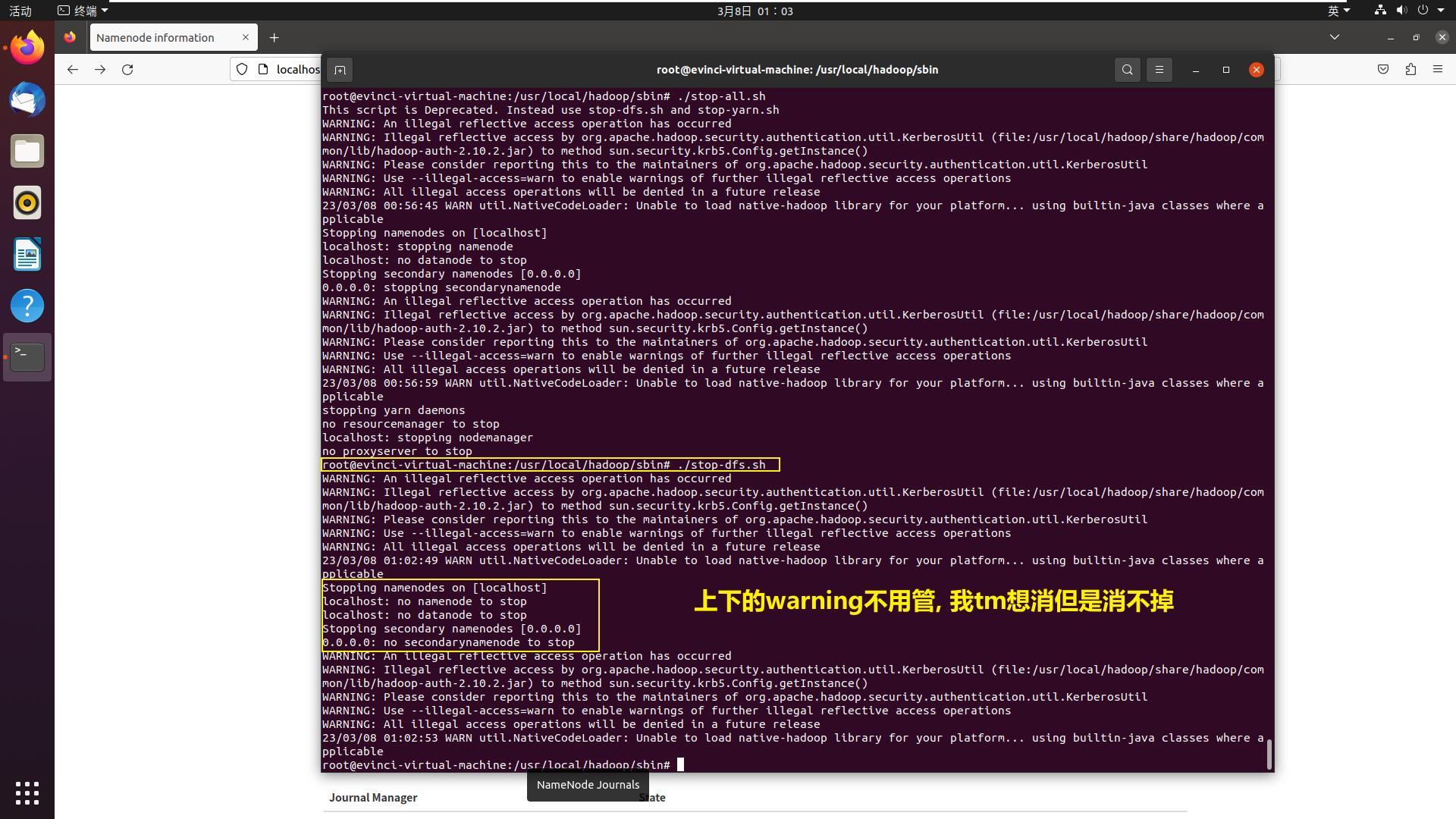Click the Firefox site information icon
This screenshot has width=1456, height=819.
(x=263, y=69)
